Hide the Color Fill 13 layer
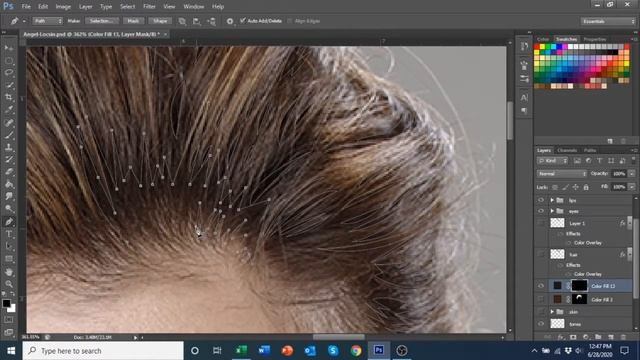The image size is (640, 360). [541, 286]
